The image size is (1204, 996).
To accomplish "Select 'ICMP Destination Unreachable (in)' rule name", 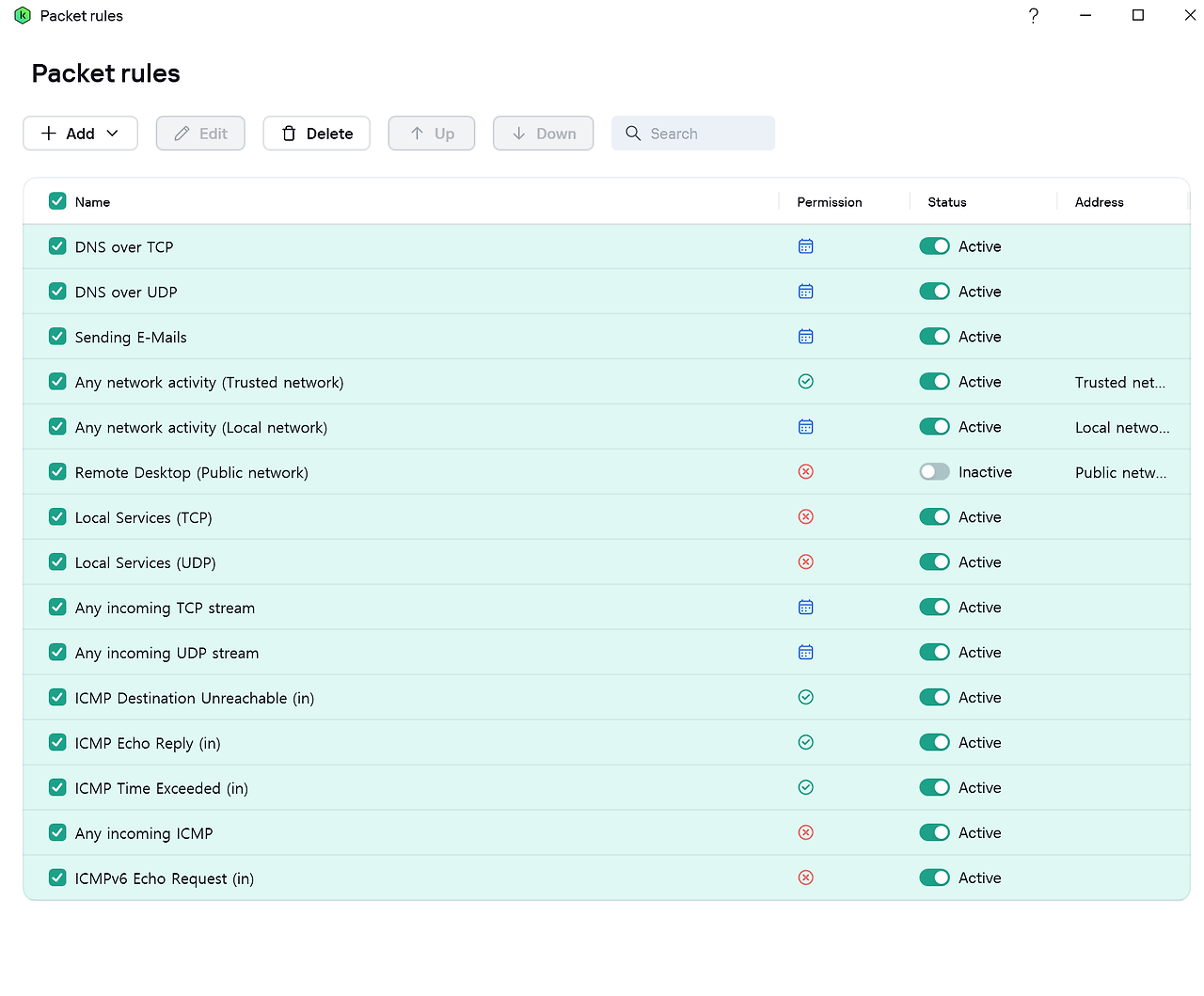I will (195, 698).
